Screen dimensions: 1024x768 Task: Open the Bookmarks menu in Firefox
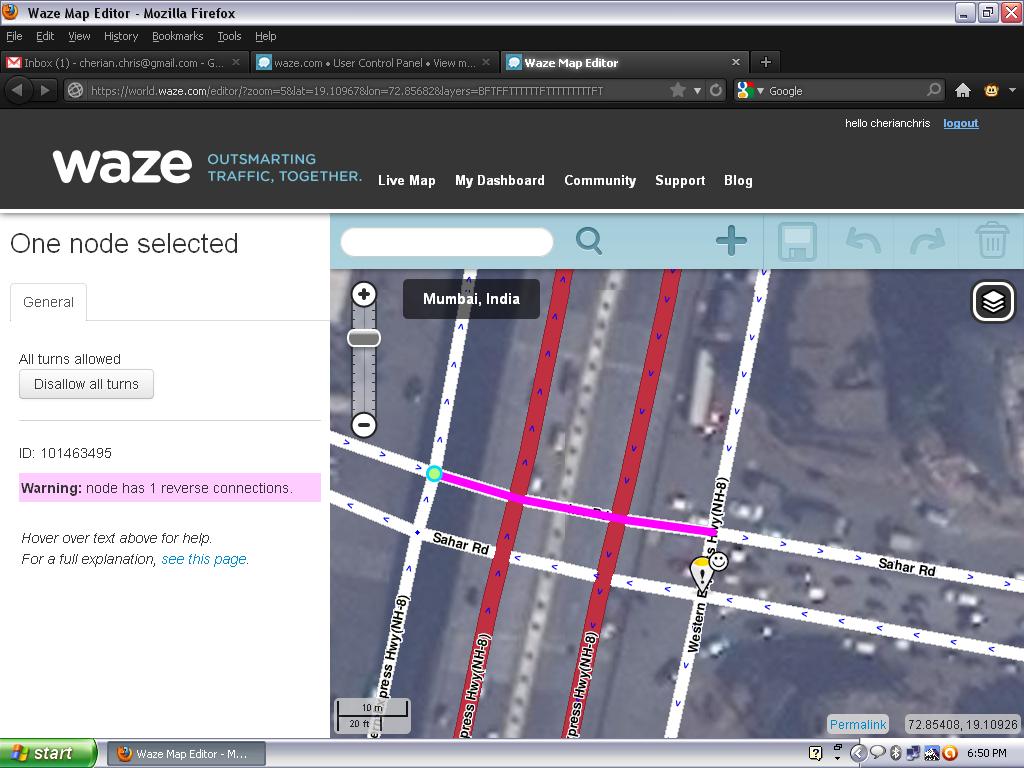coord(177,36)
